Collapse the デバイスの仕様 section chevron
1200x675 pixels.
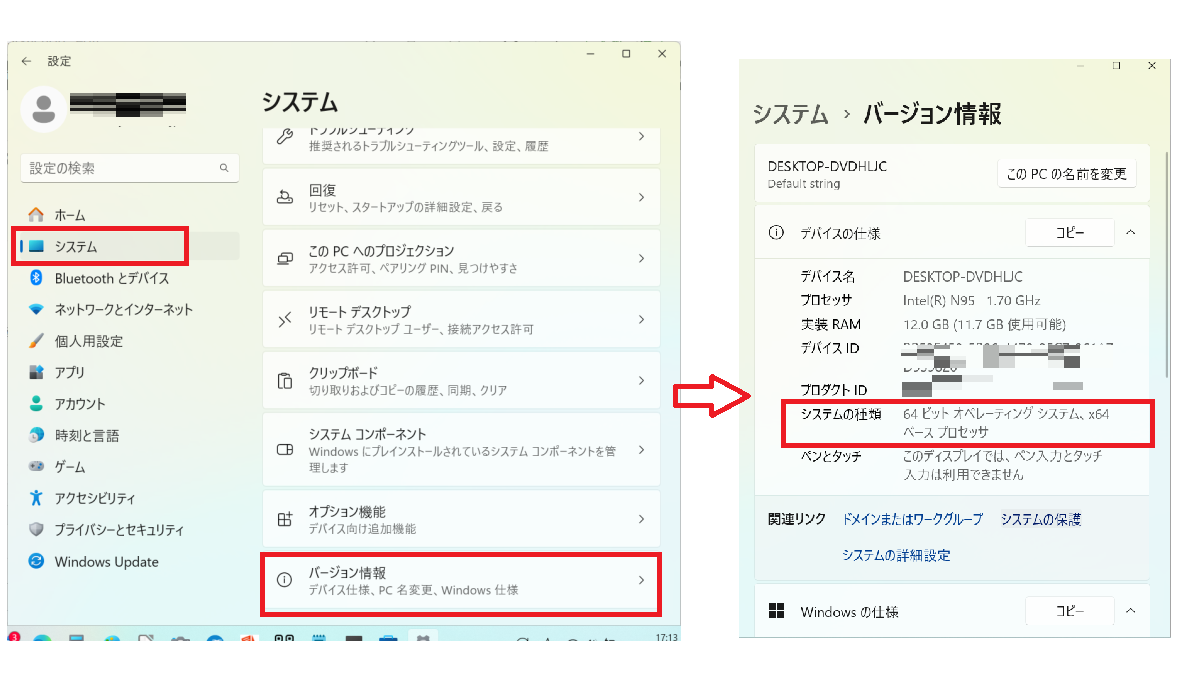[x=1130, y=233]
